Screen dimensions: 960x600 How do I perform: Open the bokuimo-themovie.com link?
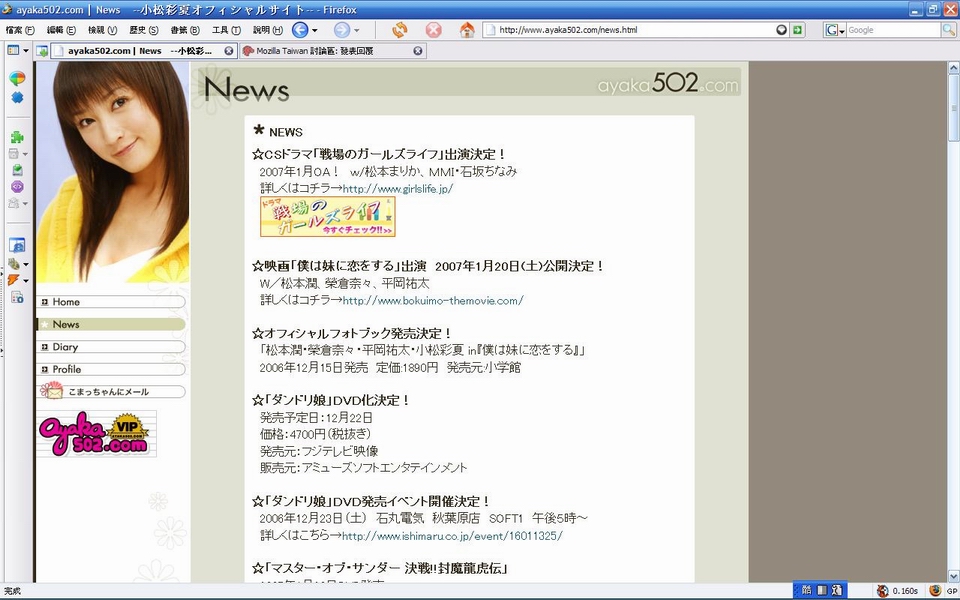[433, 300]
